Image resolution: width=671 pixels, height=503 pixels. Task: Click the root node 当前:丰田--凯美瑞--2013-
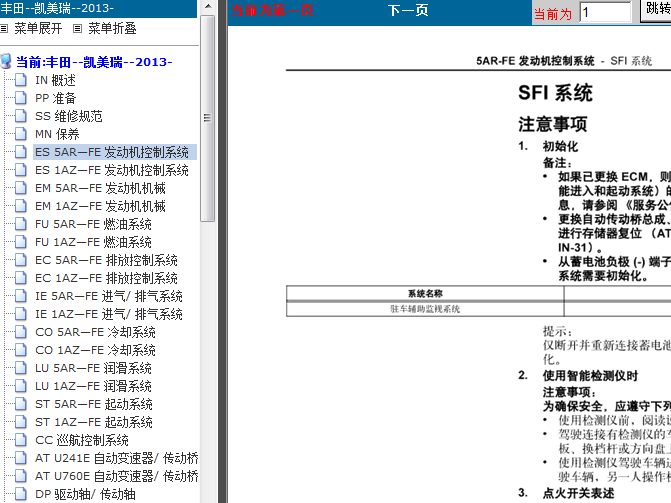point(94,62)
